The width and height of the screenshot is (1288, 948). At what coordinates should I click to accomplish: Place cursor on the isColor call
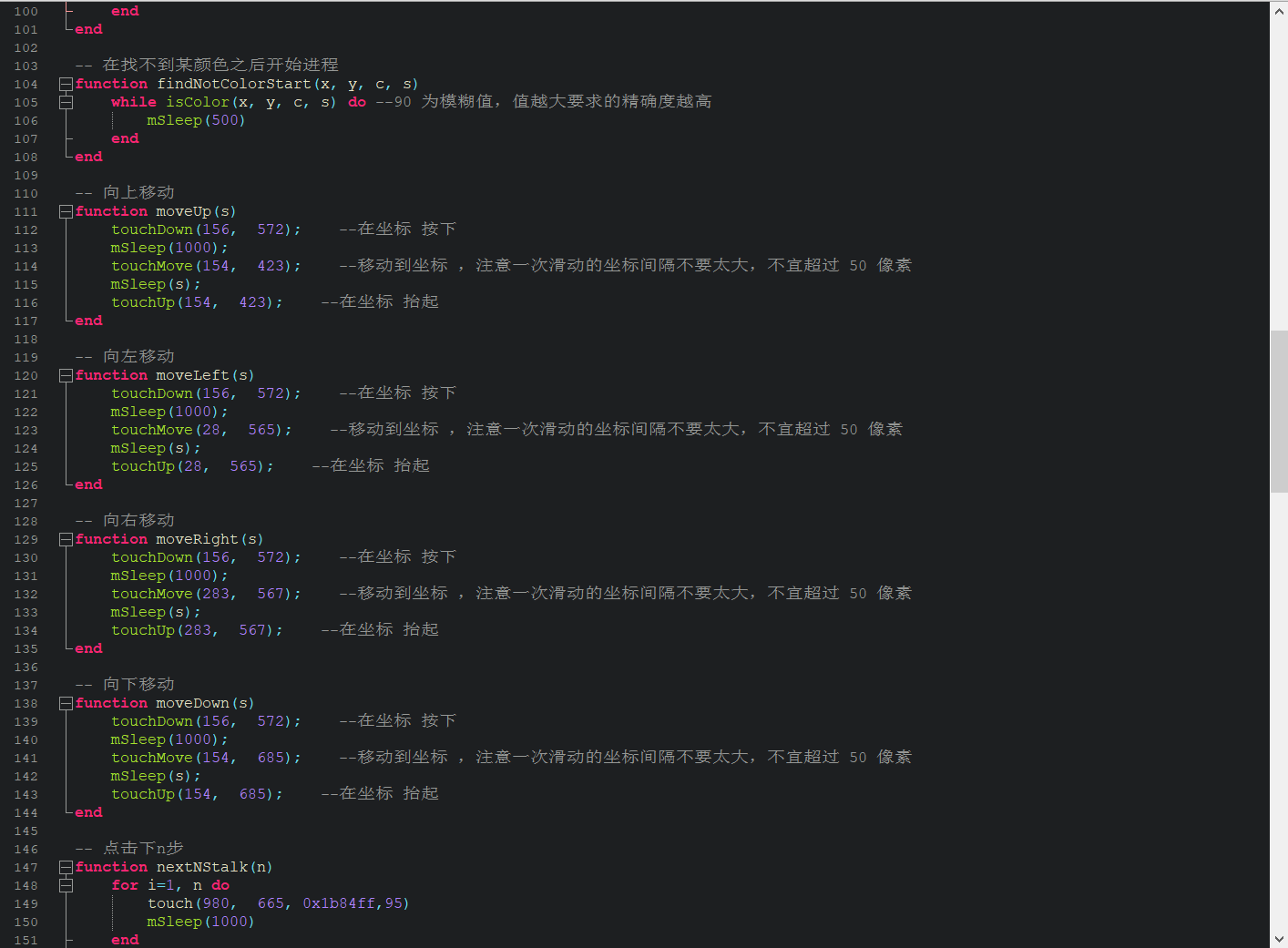tap(197, 102)
